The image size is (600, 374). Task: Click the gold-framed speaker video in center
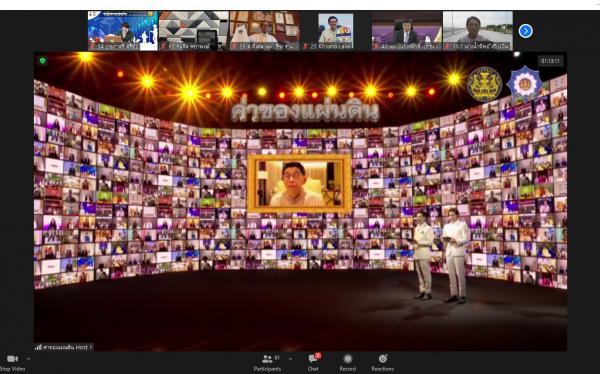[299, 183]
